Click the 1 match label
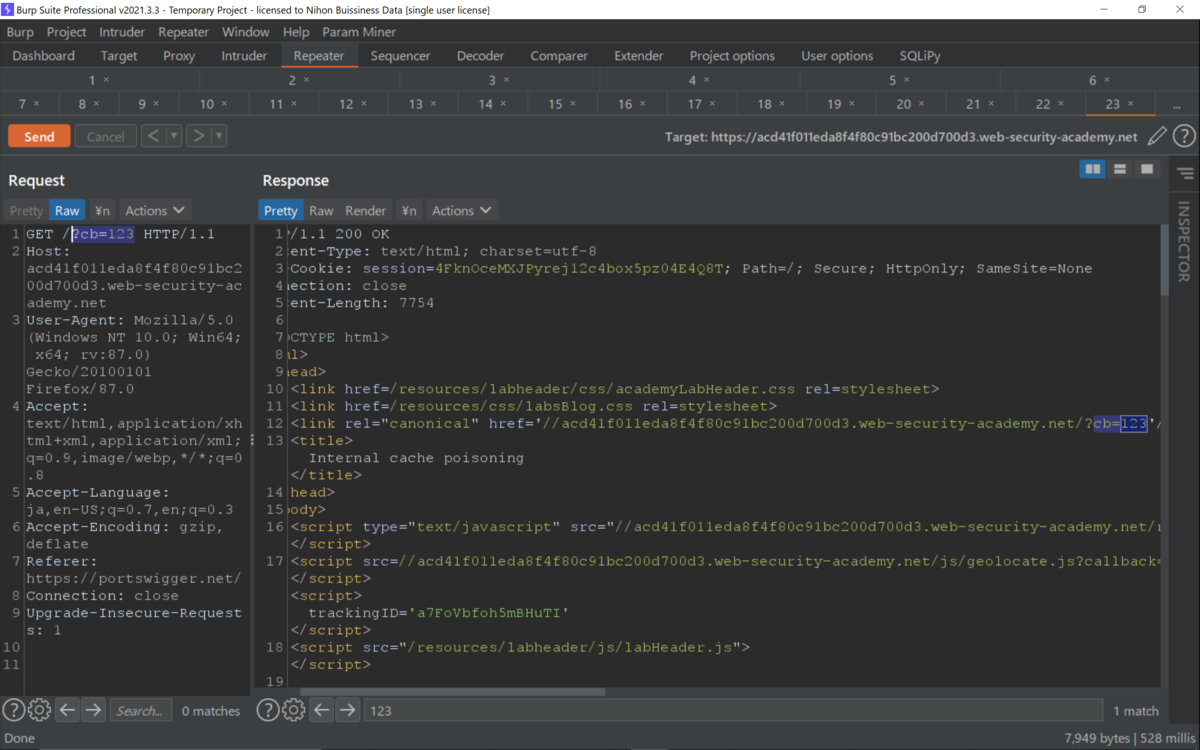This screenshot has width=1200, height=750. pos(1136,711)
